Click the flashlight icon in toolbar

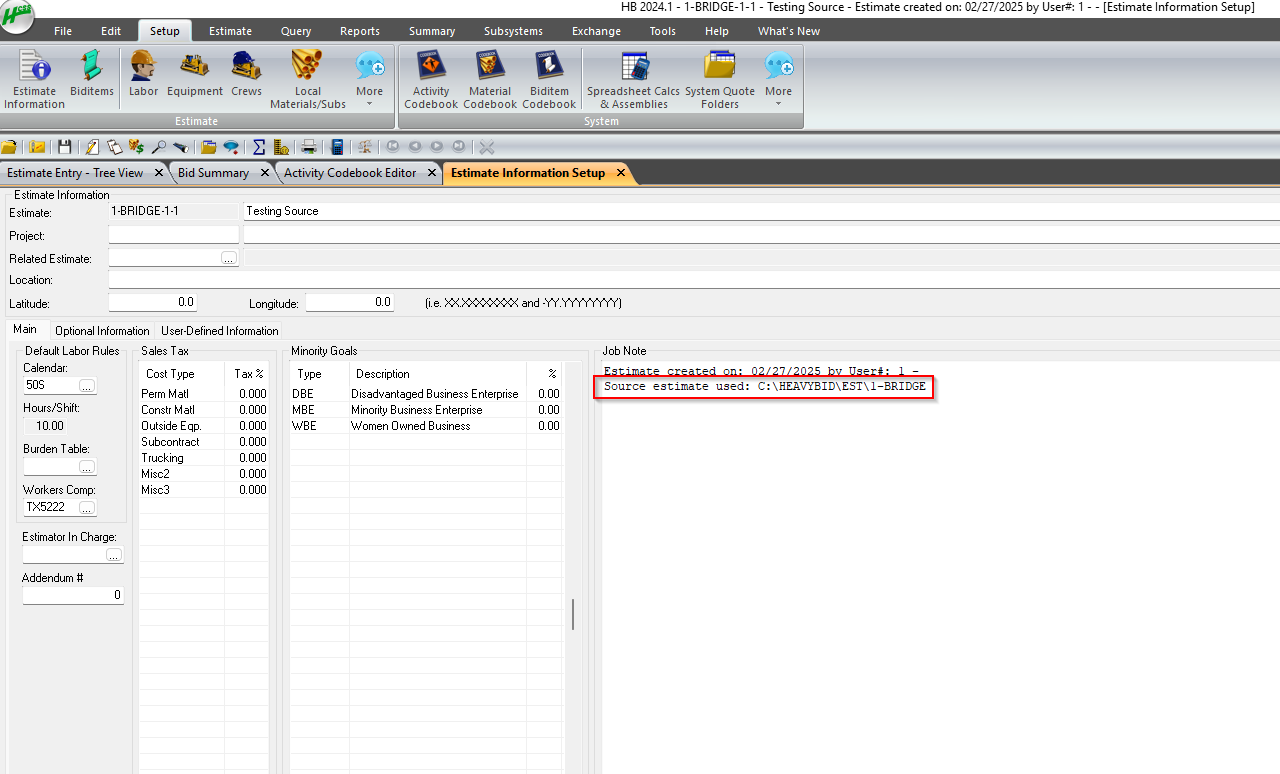click(x=180, y=147)
